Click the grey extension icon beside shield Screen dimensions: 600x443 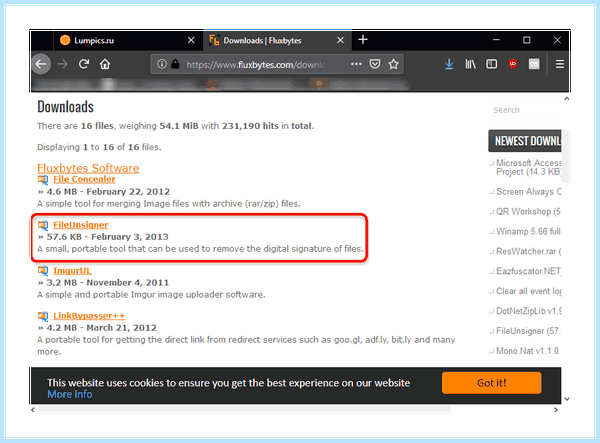pos(534,64)
